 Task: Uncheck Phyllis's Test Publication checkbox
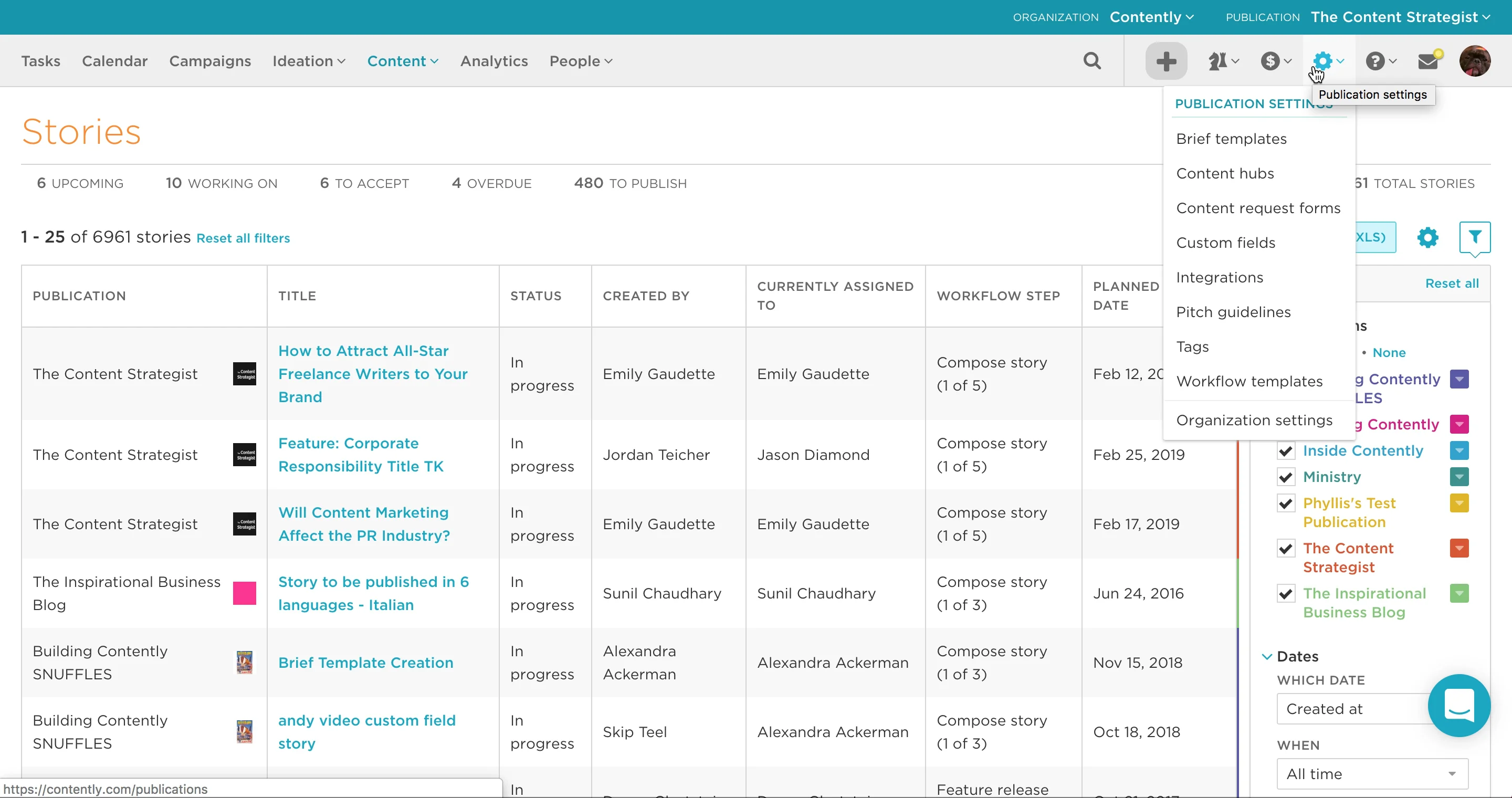(1285, 503)
